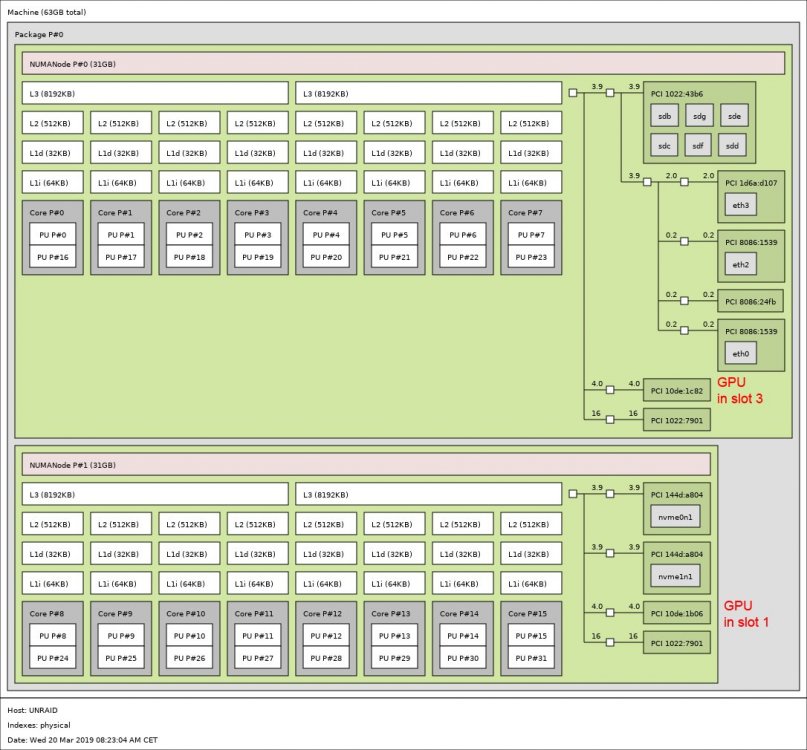This screenshot has height=750, width=807.
Task: Select NUMANode P#1 (31GB) bar
Action: [x=366, y=465]
